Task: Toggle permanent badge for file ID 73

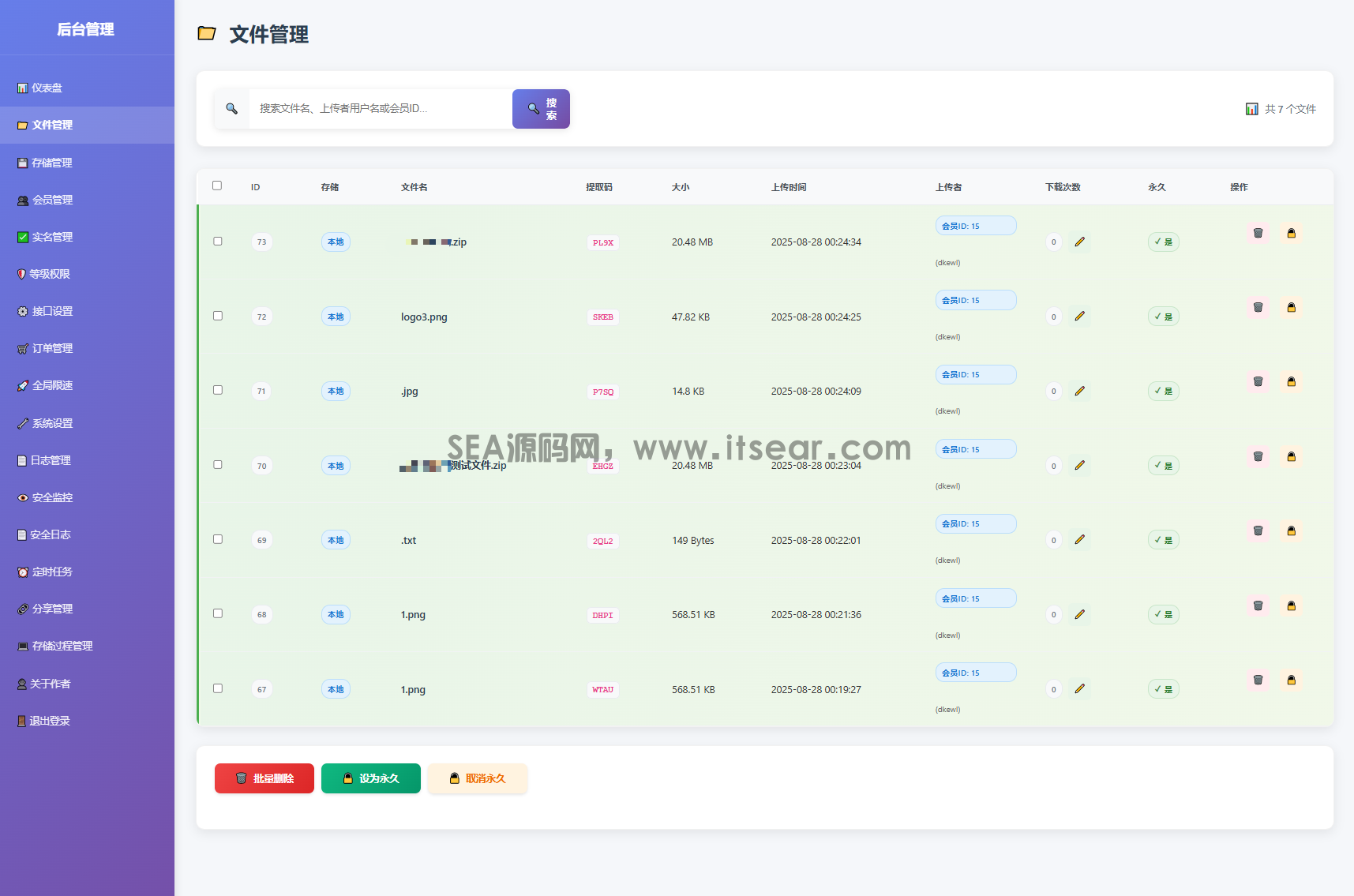Action: point(1164,242)
